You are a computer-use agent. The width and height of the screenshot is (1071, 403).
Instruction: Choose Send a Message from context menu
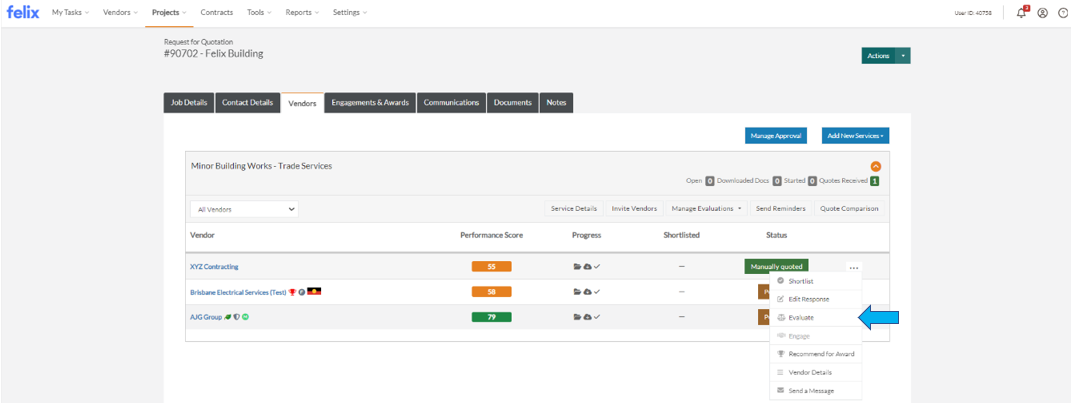coord(816,391)
